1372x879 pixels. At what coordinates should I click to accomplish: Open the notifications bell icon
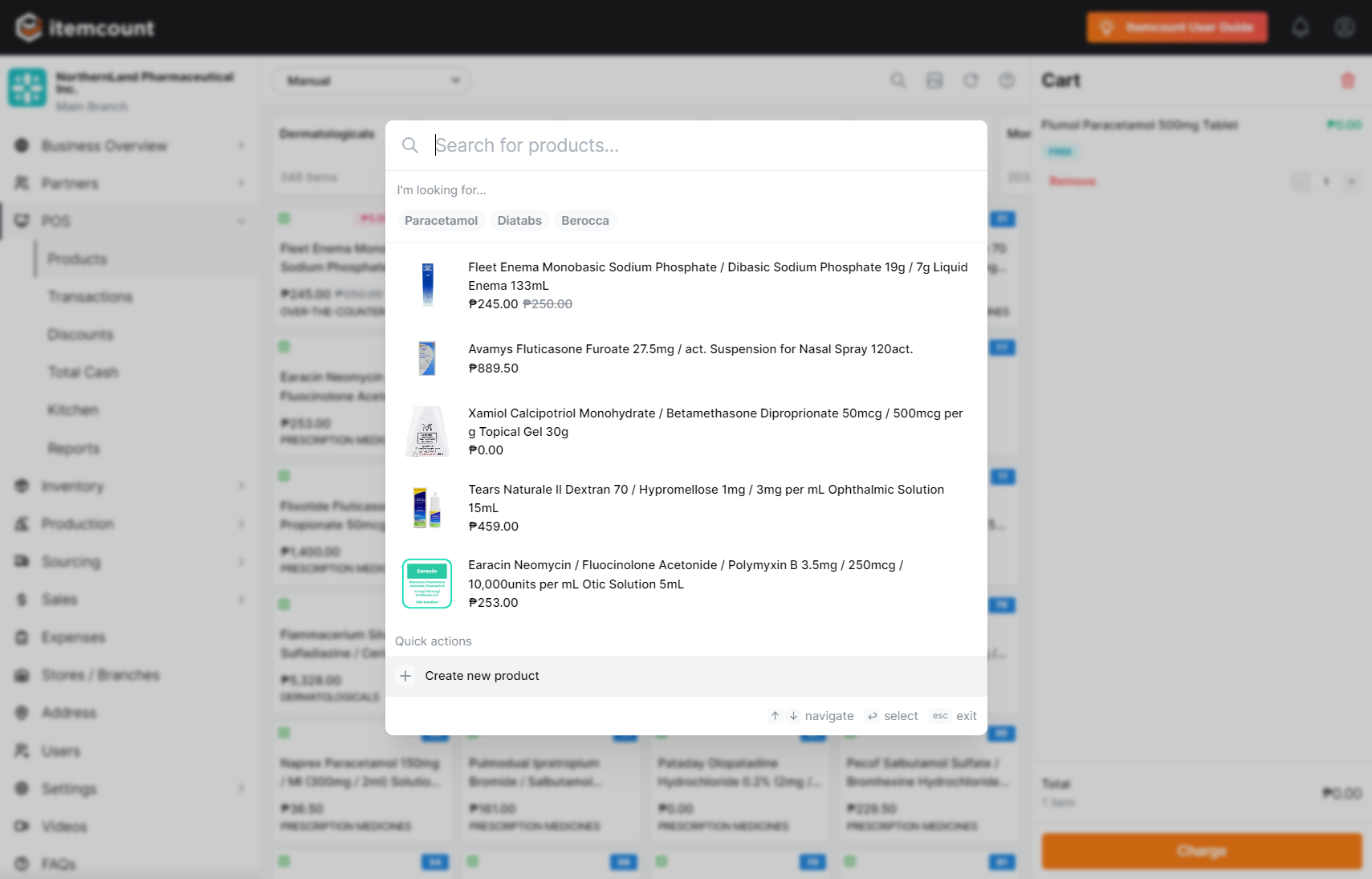click(x=1301, y=27)
